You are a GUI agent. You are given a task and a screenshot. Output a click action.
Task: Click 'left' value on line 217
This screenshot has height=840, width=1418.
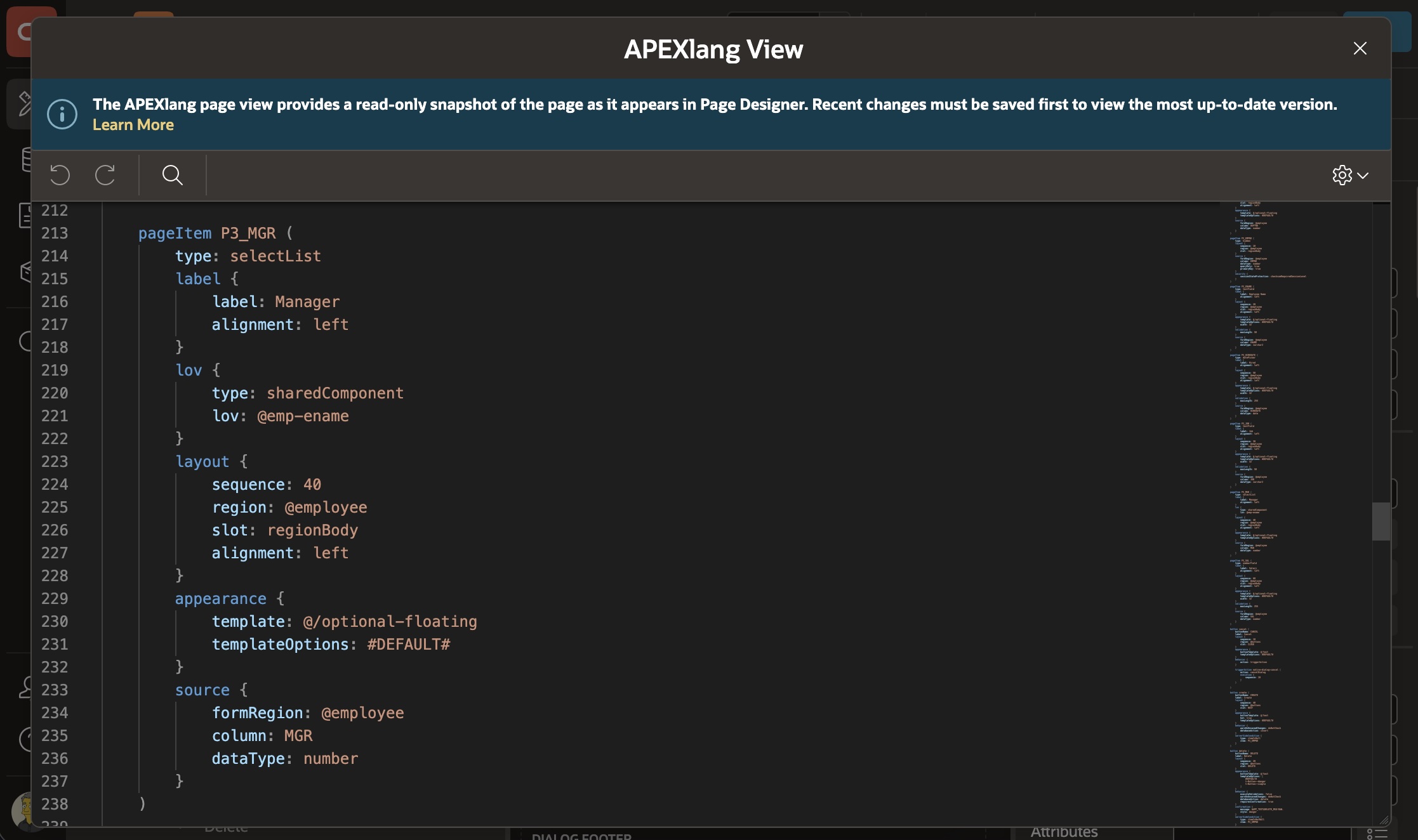(x=331, y=325)
